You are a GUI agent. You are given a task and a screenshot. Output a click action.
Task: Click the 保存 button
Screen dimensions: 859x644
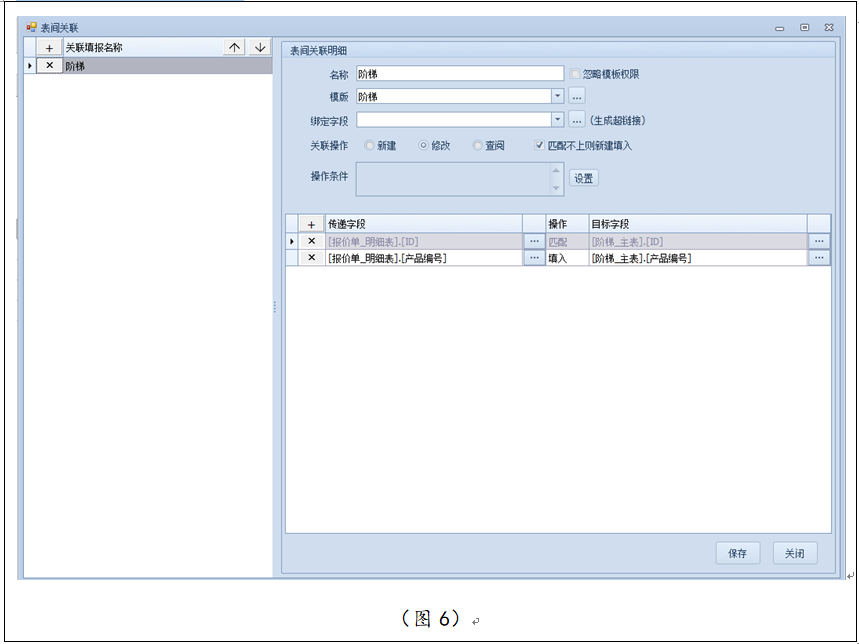tap(738, 553)
